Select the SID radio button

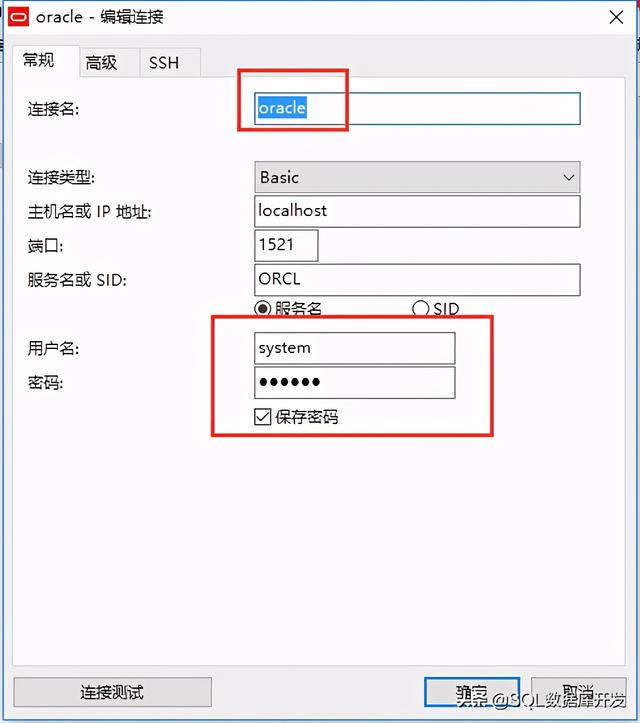pyautogui.click(x=421, y=308)
